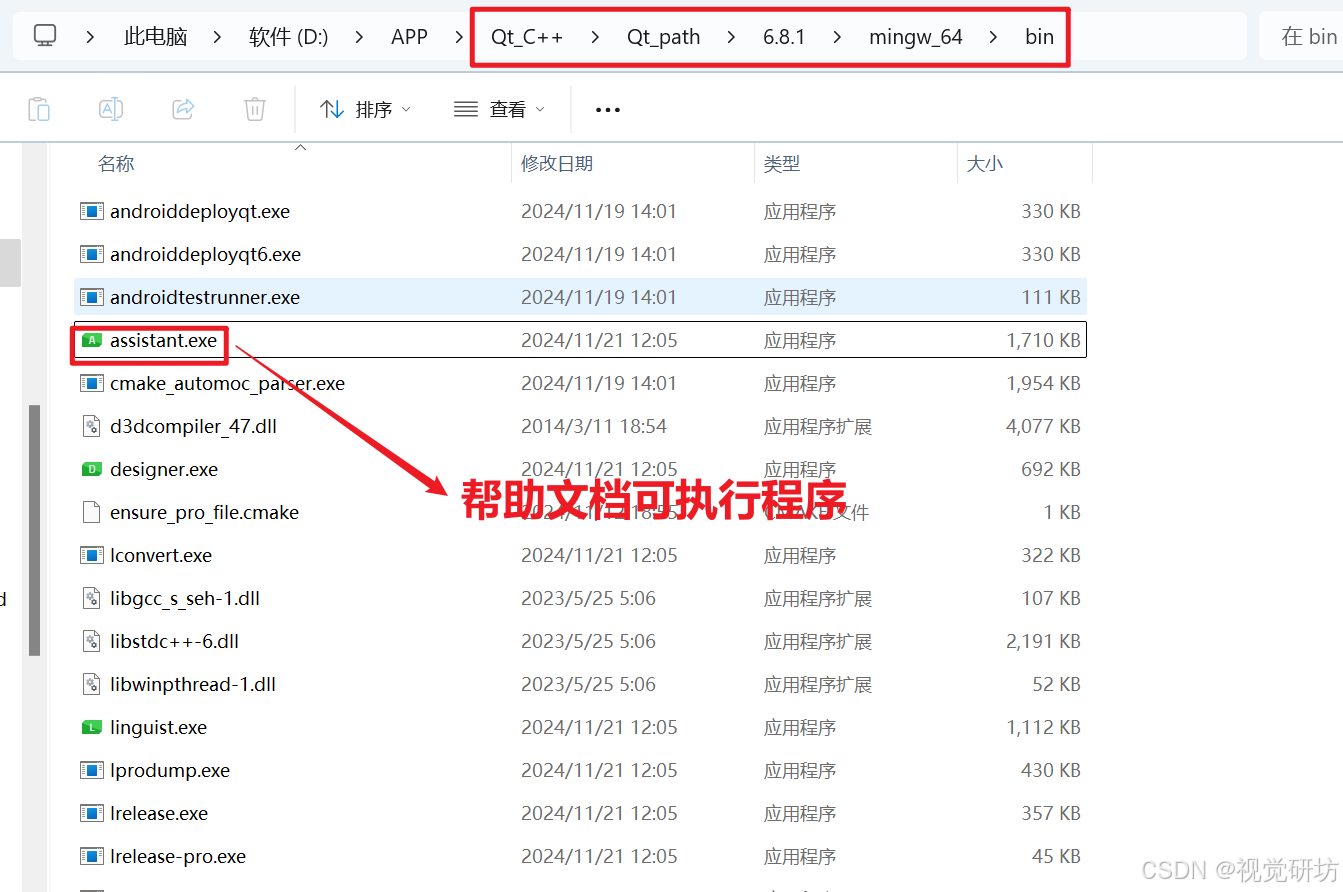Navigate to the Qt_C++ breadcrumb folder
1343x892 pixels.
click(527, 37)
